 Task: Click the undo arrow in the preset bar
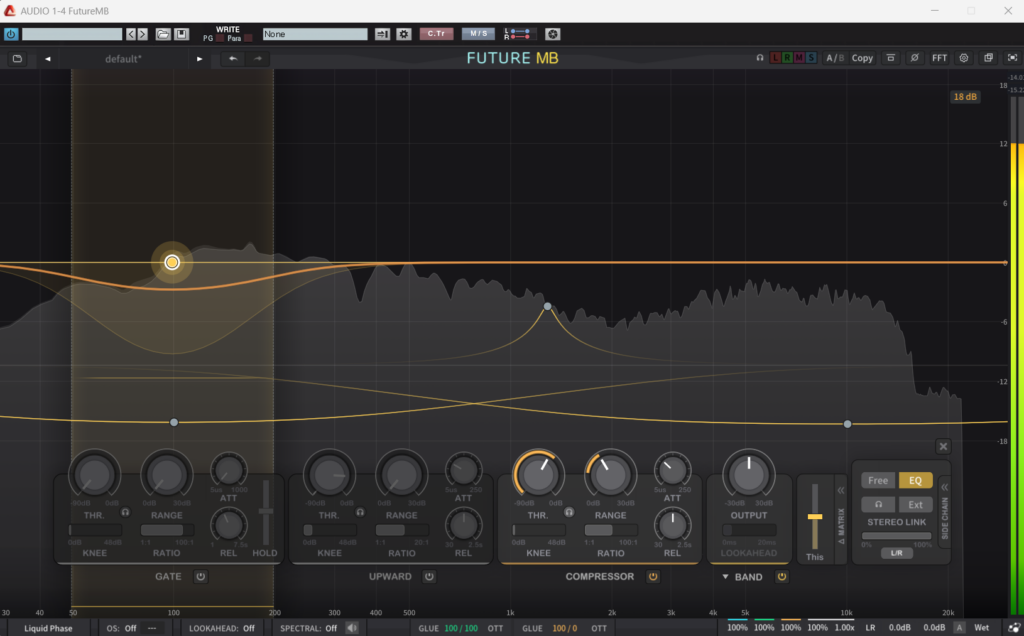point(233,59)
